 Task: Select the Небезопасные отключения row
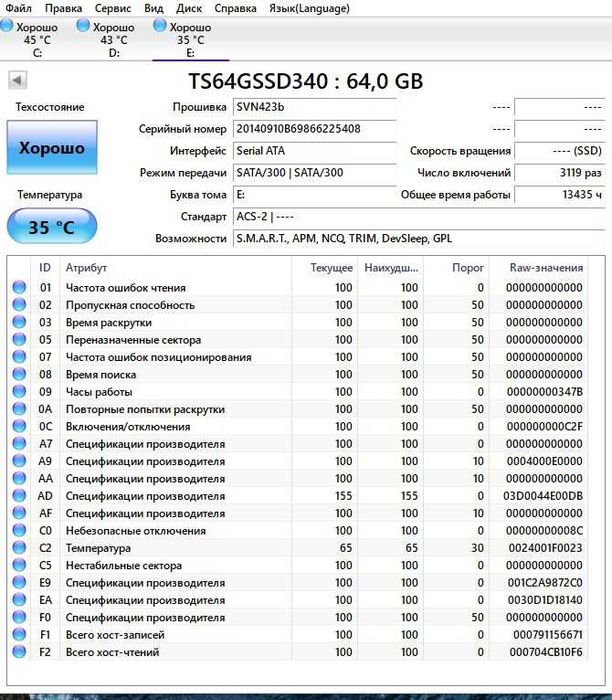point(298,530)
